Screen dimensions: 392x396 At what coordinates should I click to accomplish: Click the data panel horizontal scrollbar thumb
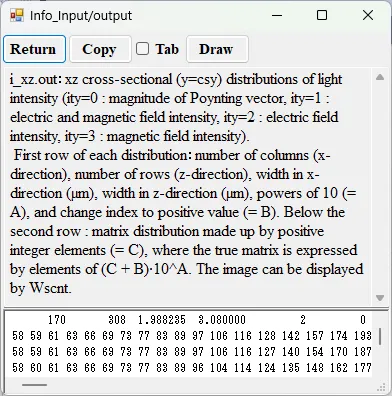click(x=35, y=385)
